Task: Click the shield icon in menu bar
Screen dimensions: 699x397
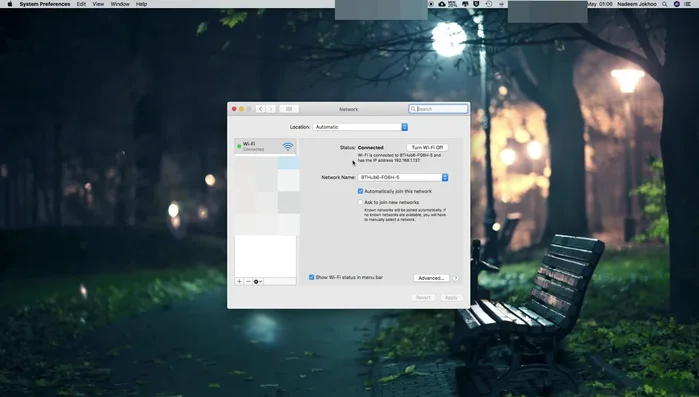Action: tap(476, 4)
